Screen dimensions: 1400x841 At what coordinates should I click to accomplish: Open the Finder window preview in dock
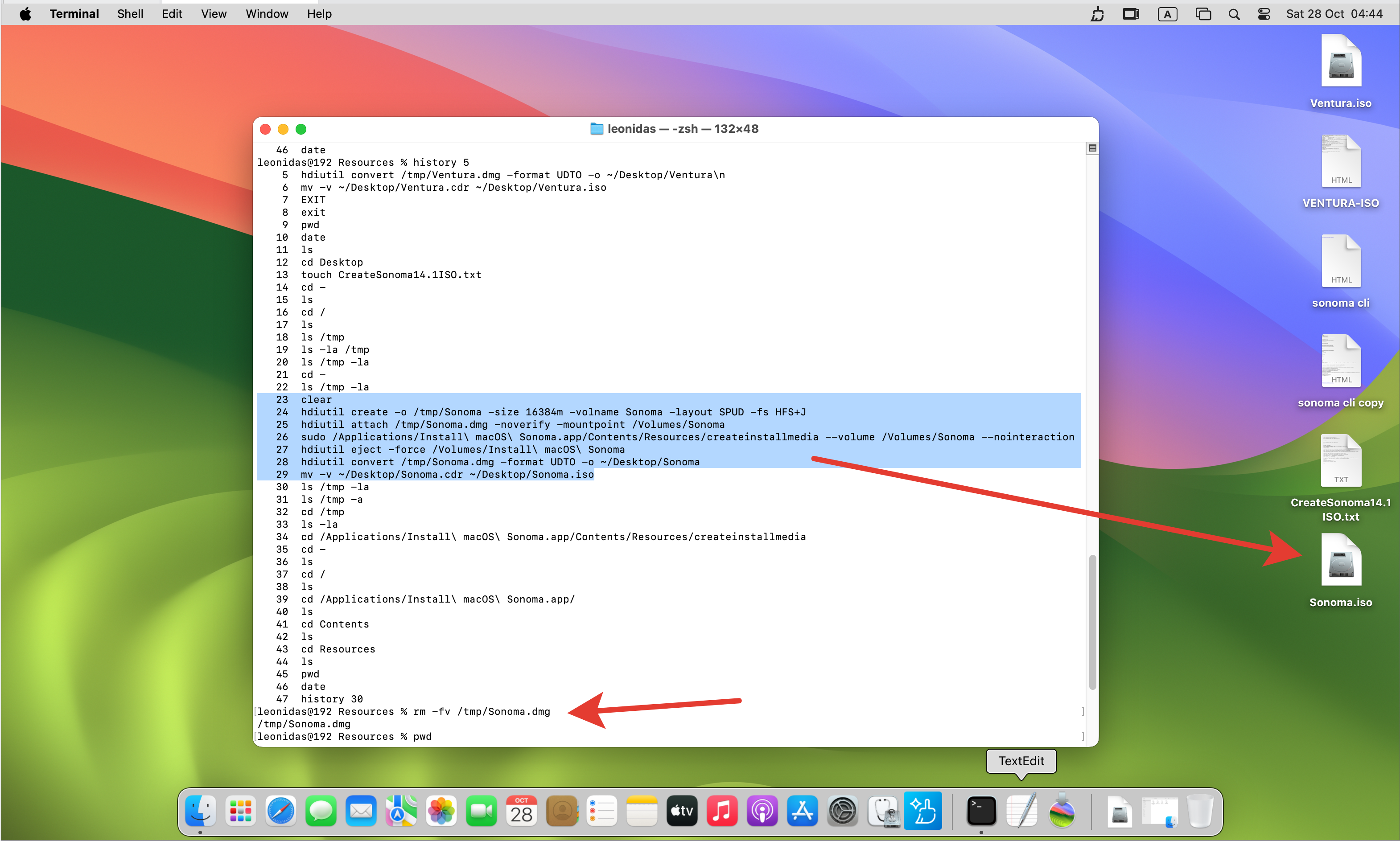coord(1160,811)
